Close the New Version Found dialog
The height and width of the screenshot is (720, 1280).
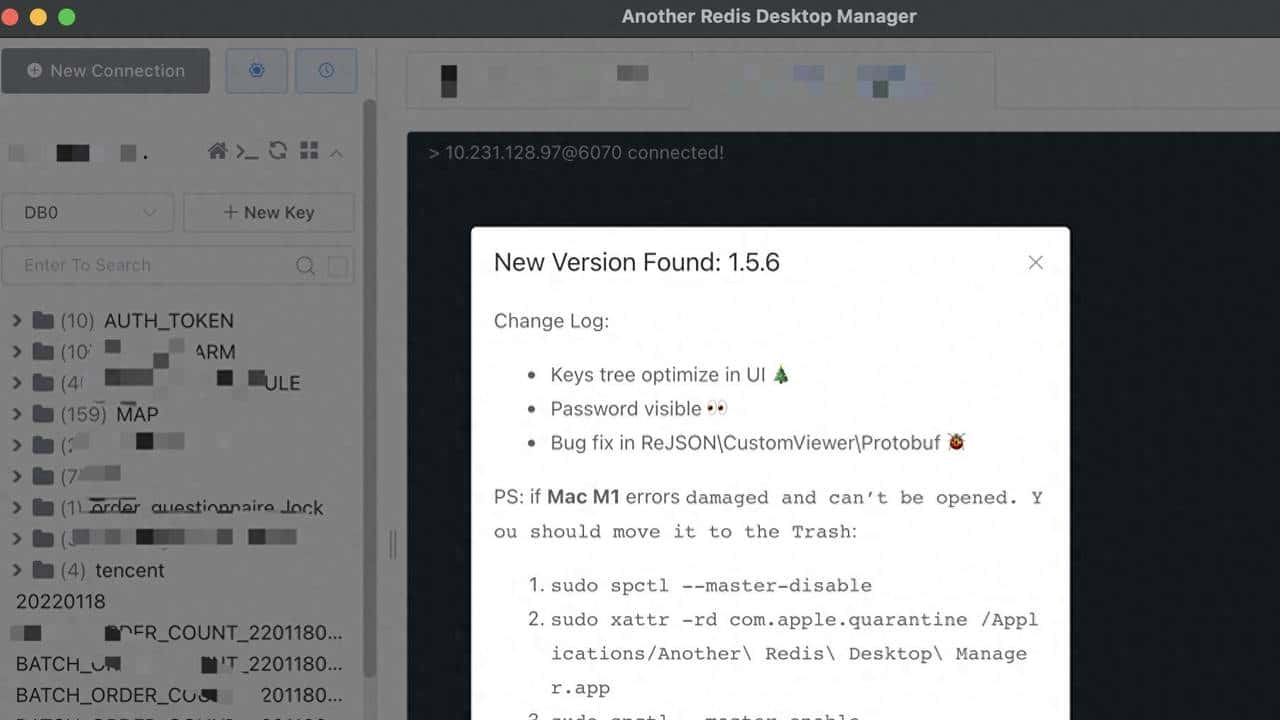[x=1035, y=262]
